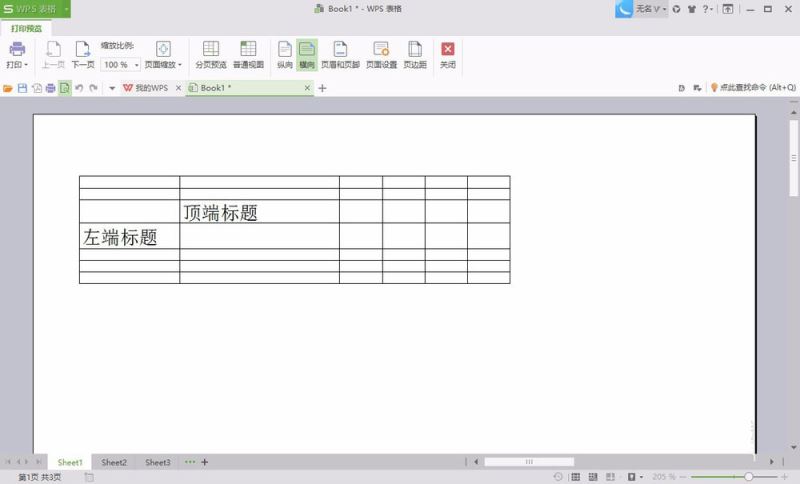Click vertical scrollbar down arrow
Viewport: 800px width, 484px height.
coord(793,447)
